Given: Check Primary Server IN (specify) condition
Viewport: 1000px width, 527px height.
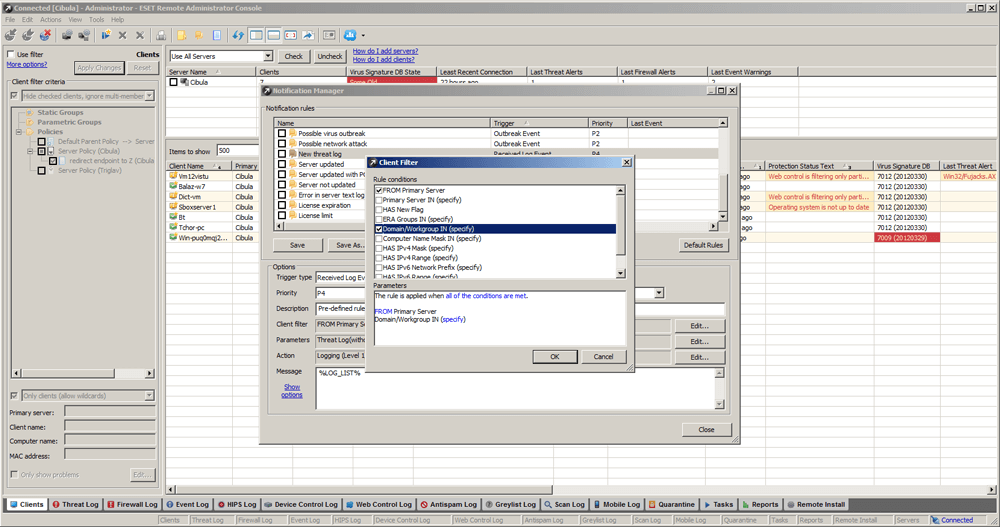Looking at the screenshot, I should click(379, 200).
